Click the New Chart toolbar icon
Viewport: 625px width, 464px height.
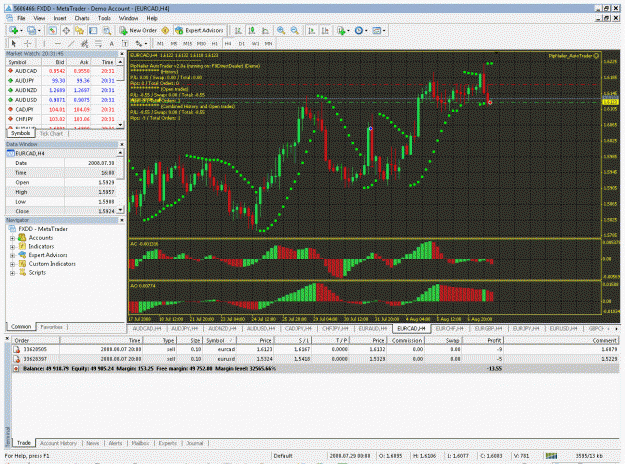click(x=14, y=30)
